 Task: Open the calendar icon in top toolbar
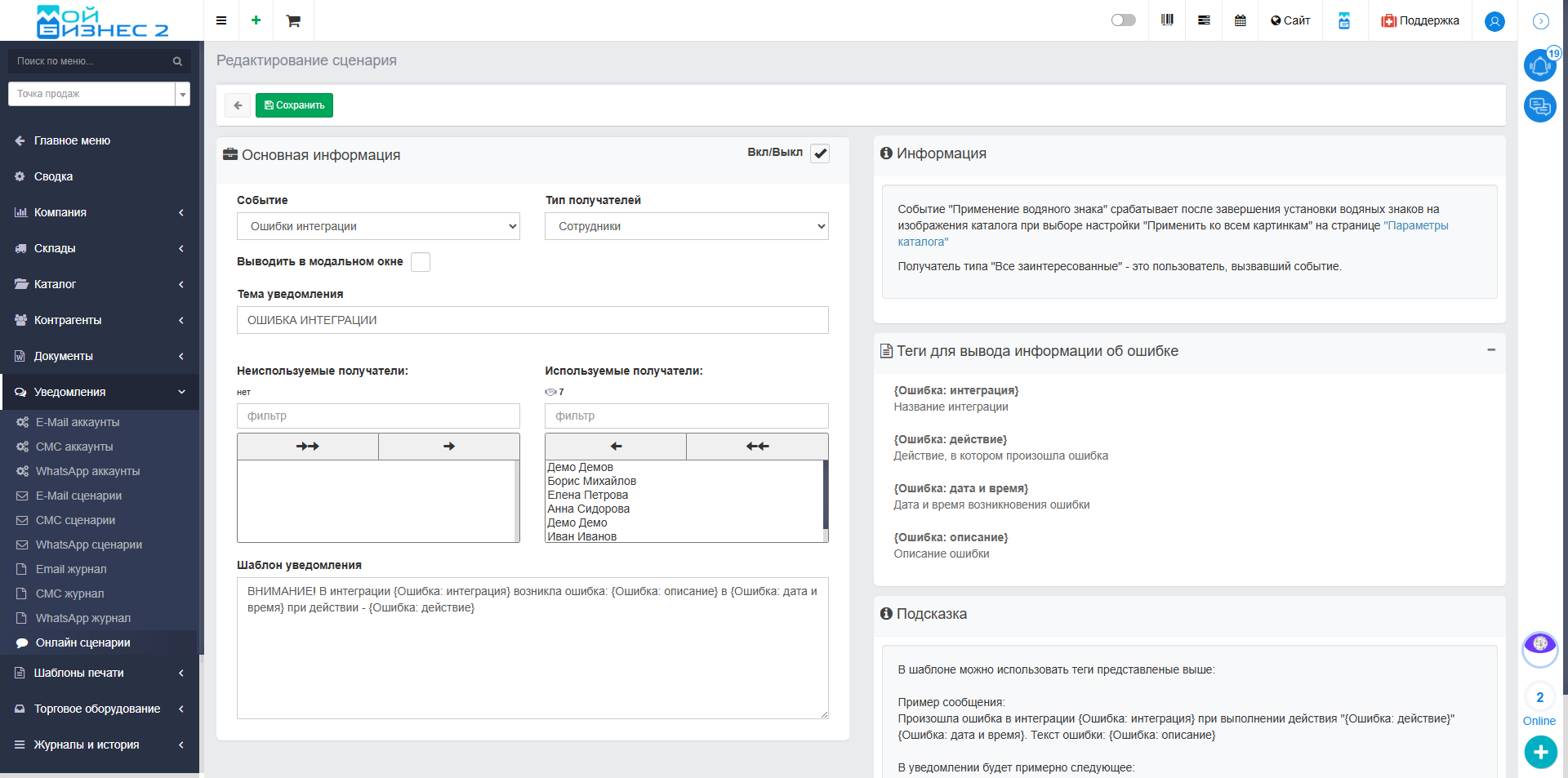1241,20
